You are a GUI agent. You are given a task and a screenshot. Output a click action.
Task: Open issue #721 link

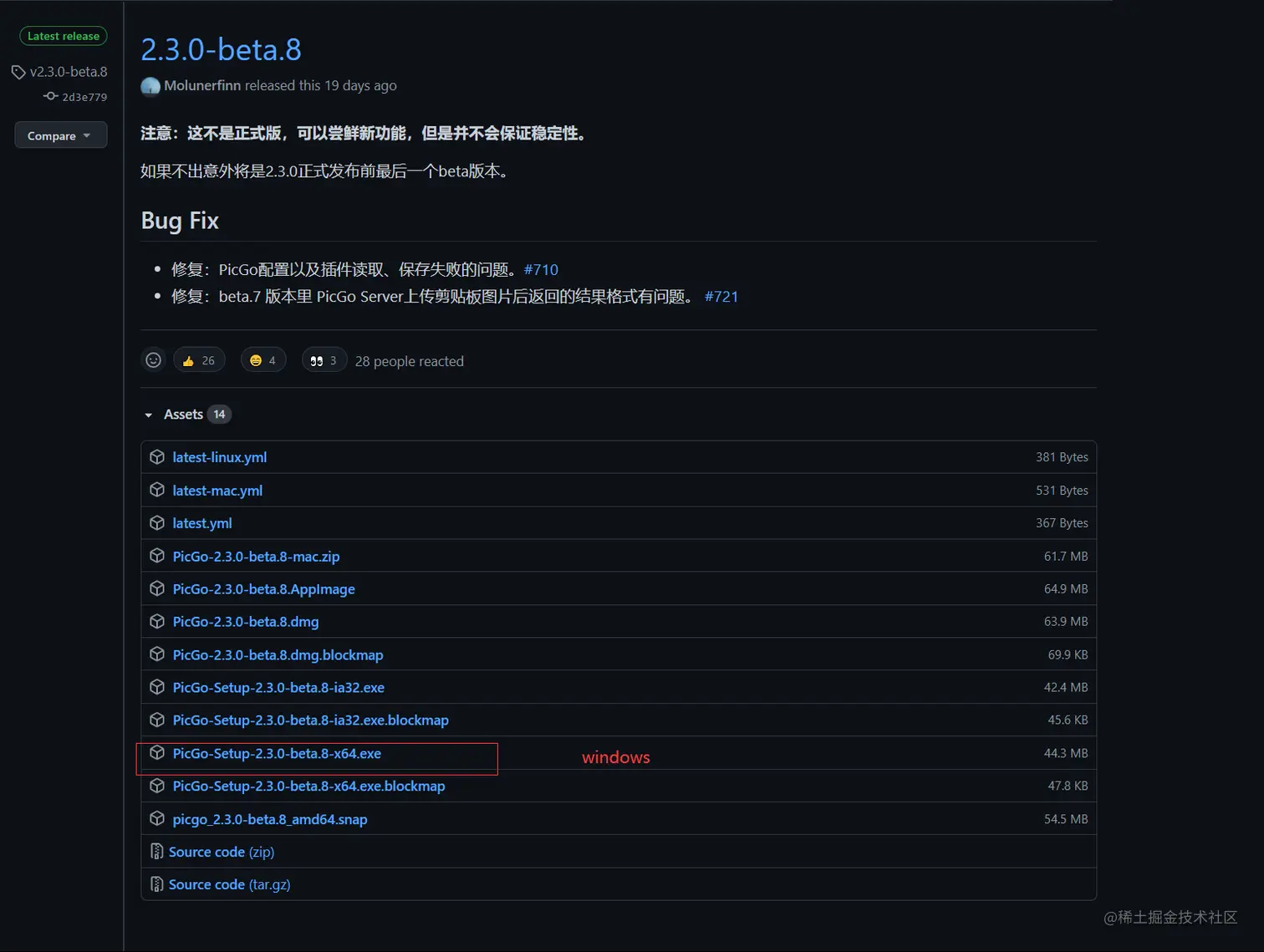[721, 296]
